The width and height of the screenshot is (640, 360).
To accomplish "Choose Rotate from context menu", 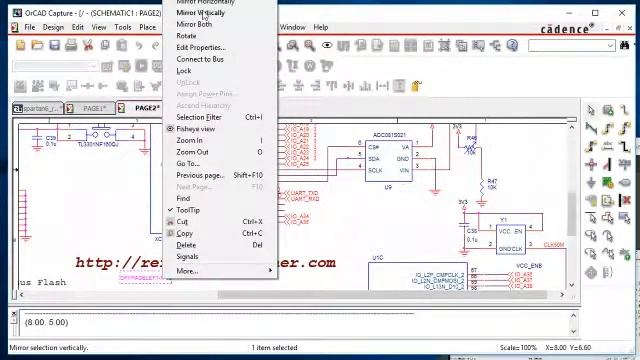I will click(186, 36).
